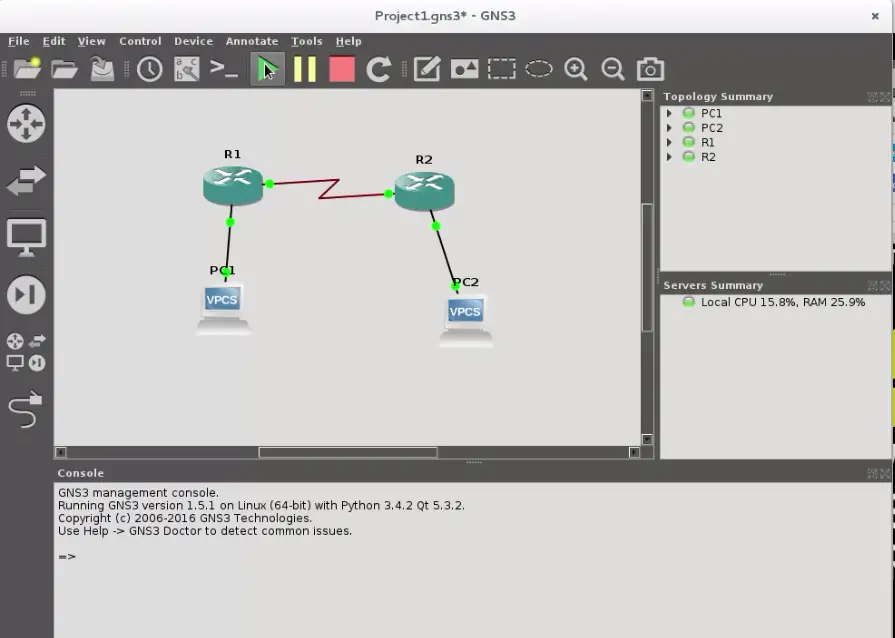895x638 pixels.
Task: Click the Save project icon
Action: [102, 69]
